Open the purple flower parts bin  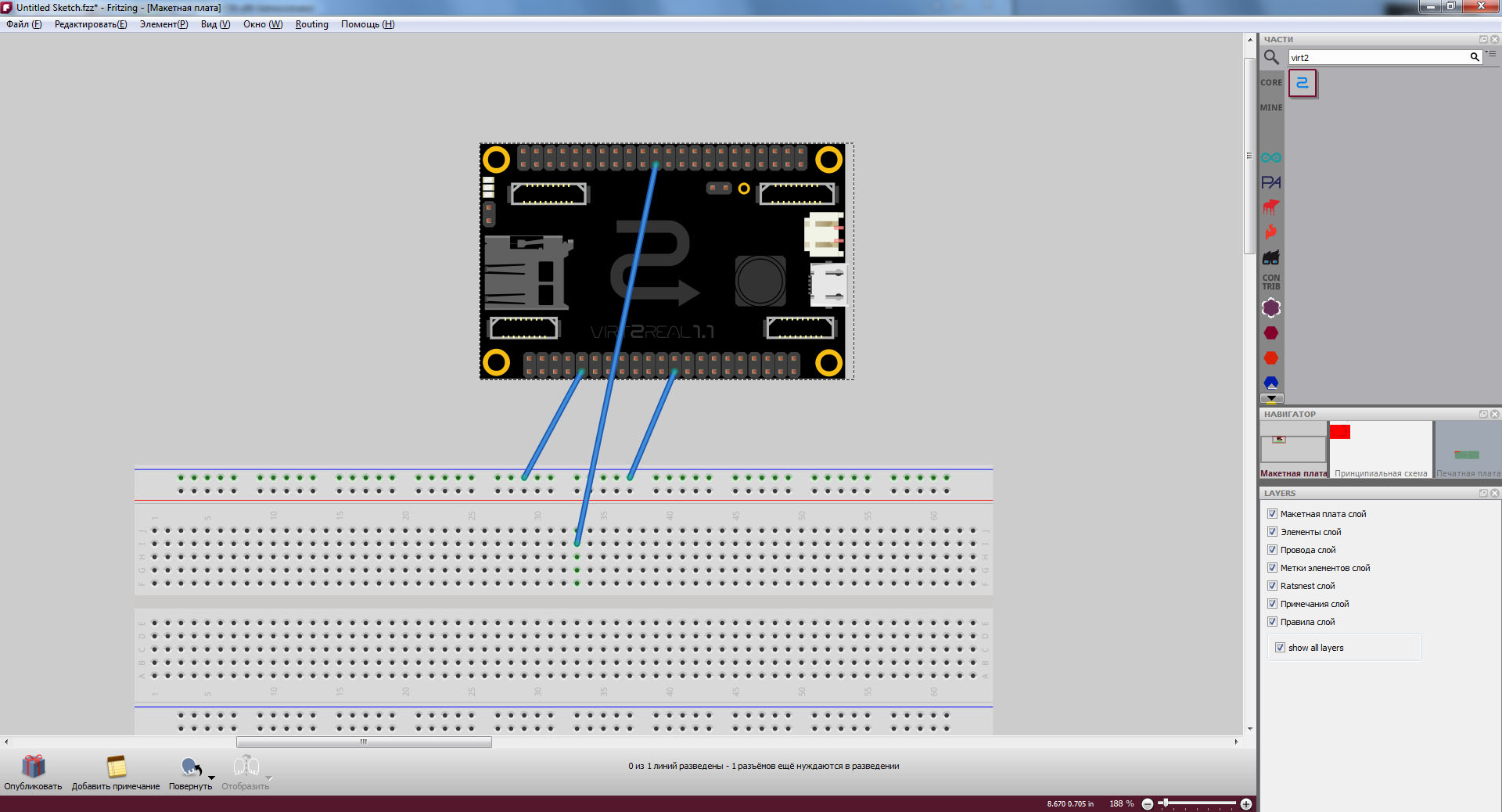tap(1271, 308)
